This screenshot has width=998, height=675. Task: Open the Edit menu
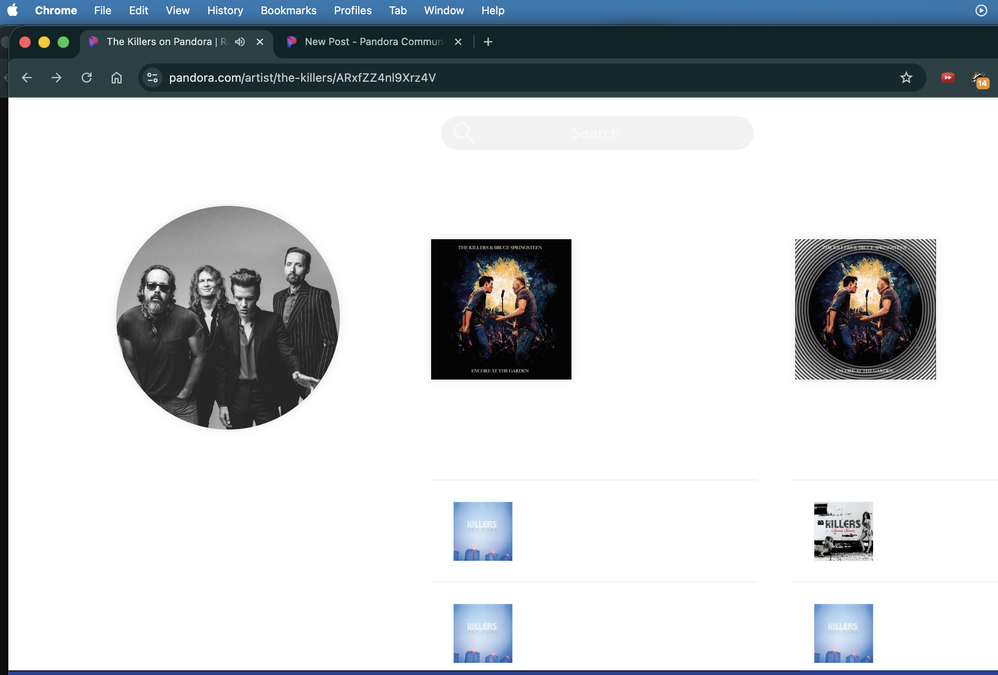[138, 10]
